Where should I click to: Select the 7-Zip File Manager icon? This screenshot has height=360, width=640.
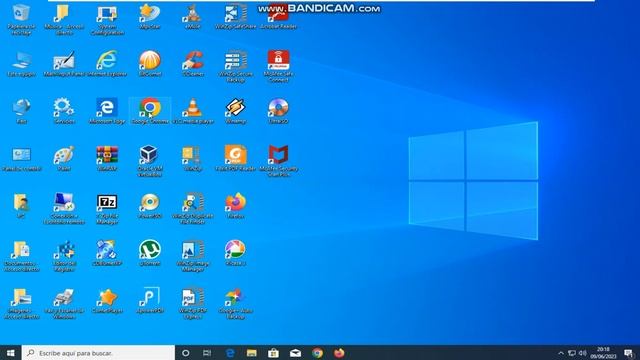pos(107,209)
